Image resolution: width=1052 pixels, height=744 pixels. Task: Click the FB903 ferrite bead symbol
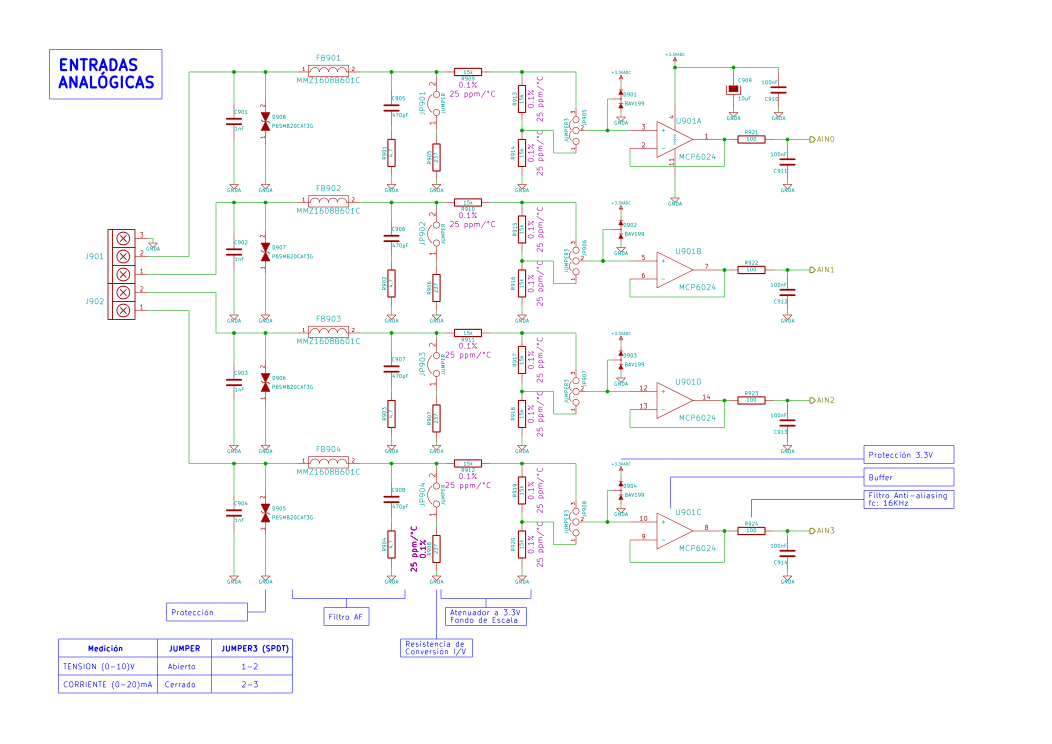[x=328, y=330]
